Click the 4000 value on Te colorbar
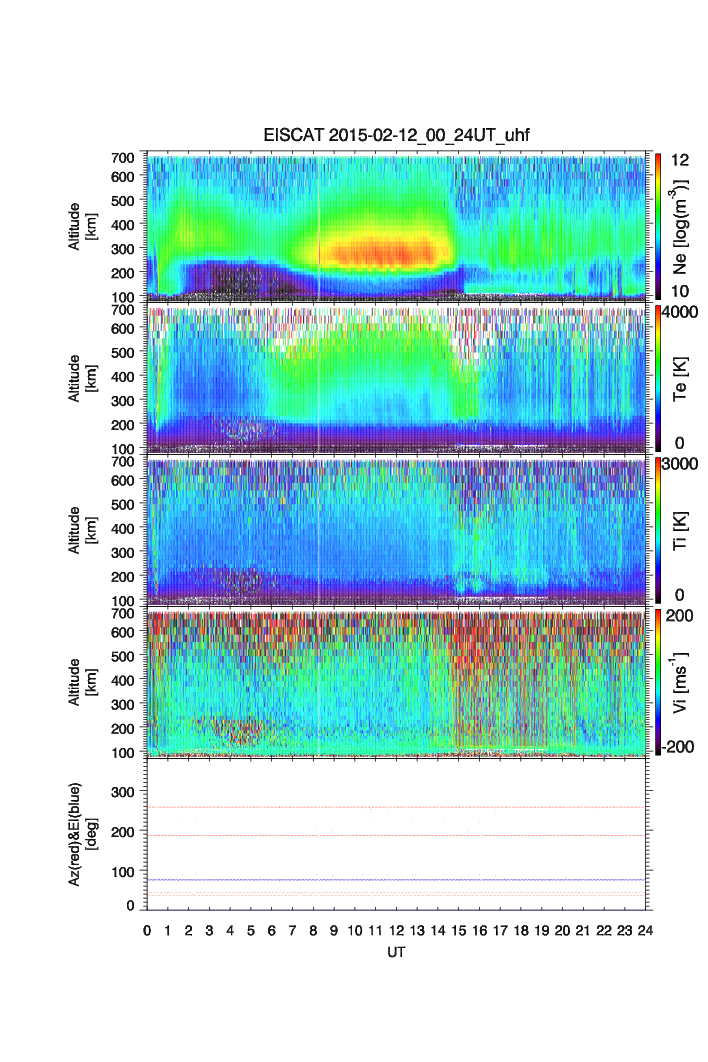 680,312
